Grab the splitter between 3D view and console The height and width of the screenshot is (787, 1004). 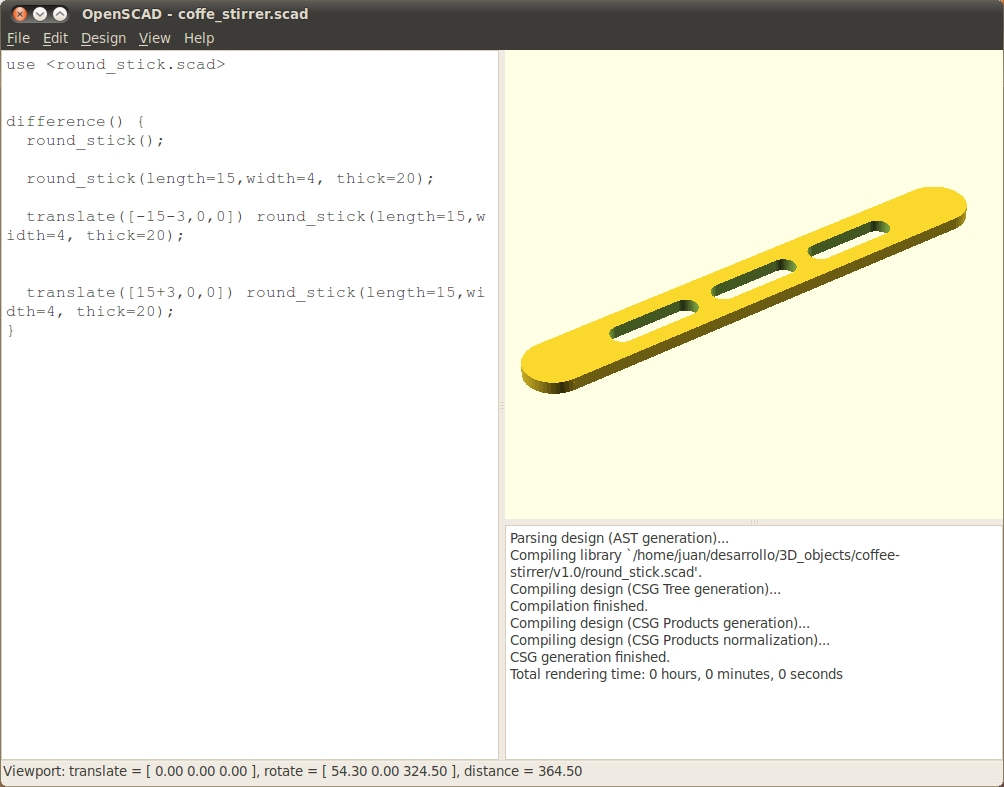point(754,522)
